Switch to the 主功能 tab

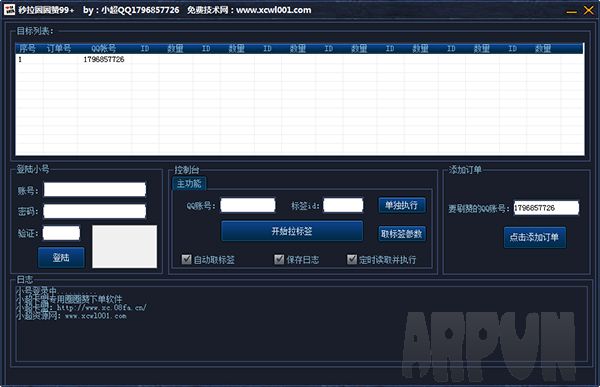click(x=189, y=183)
